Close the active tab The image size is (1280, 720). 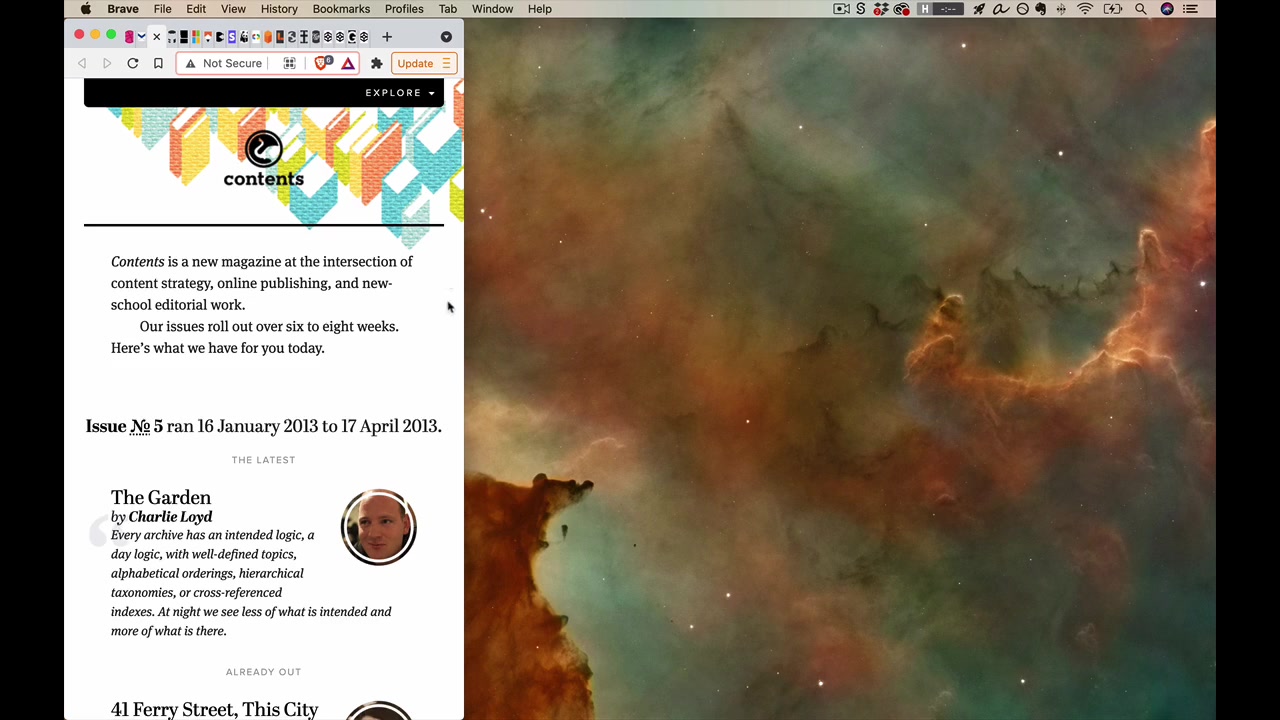(156, 37)
